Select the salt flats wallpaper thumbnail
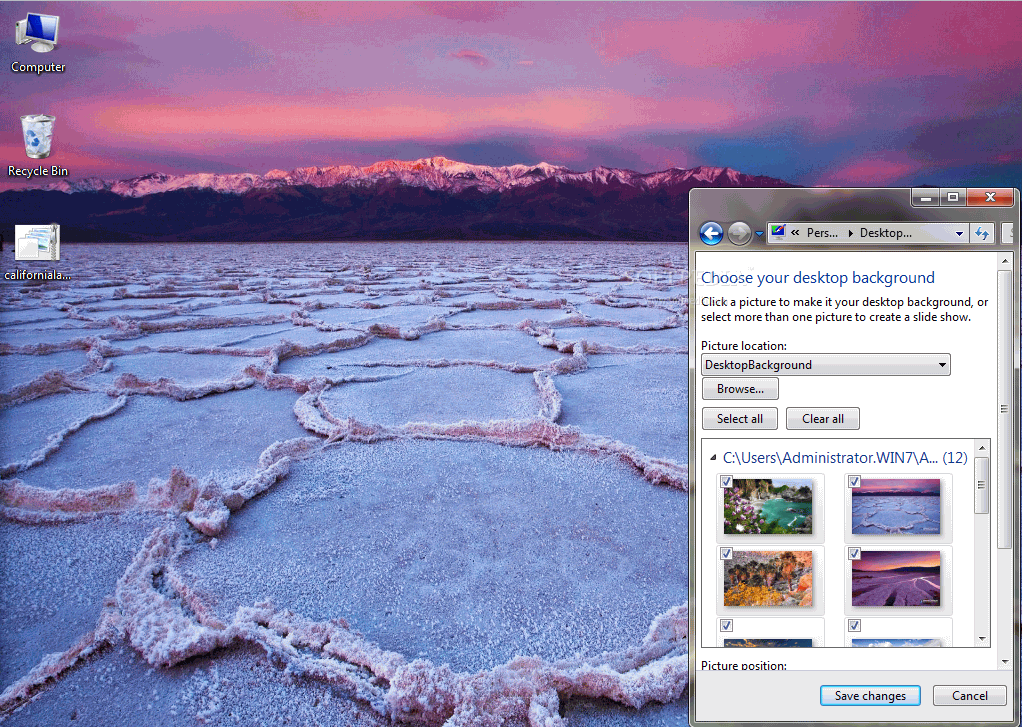Screen dimensions: 1022x727 (x=897, y=507)
